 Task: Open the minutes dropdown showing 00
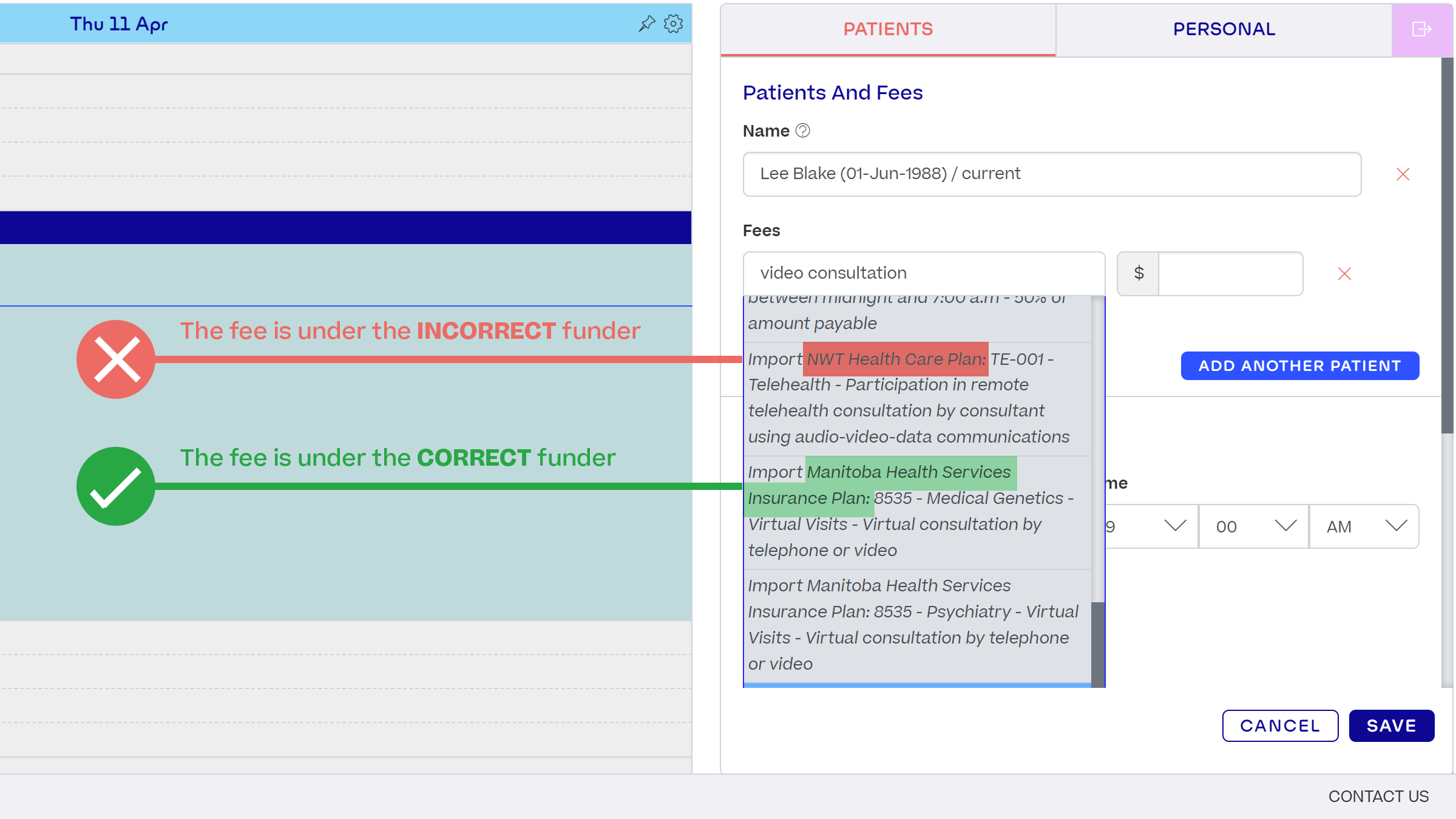coord(1254,526)
